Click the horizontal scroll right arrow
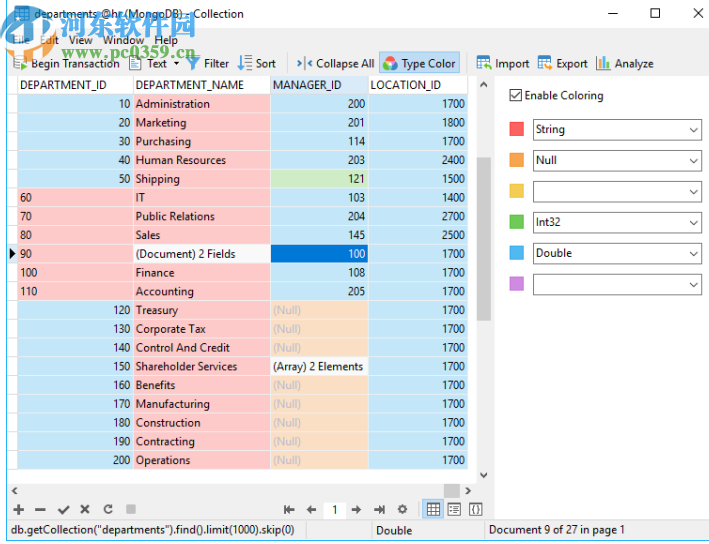 click(468, 491)
